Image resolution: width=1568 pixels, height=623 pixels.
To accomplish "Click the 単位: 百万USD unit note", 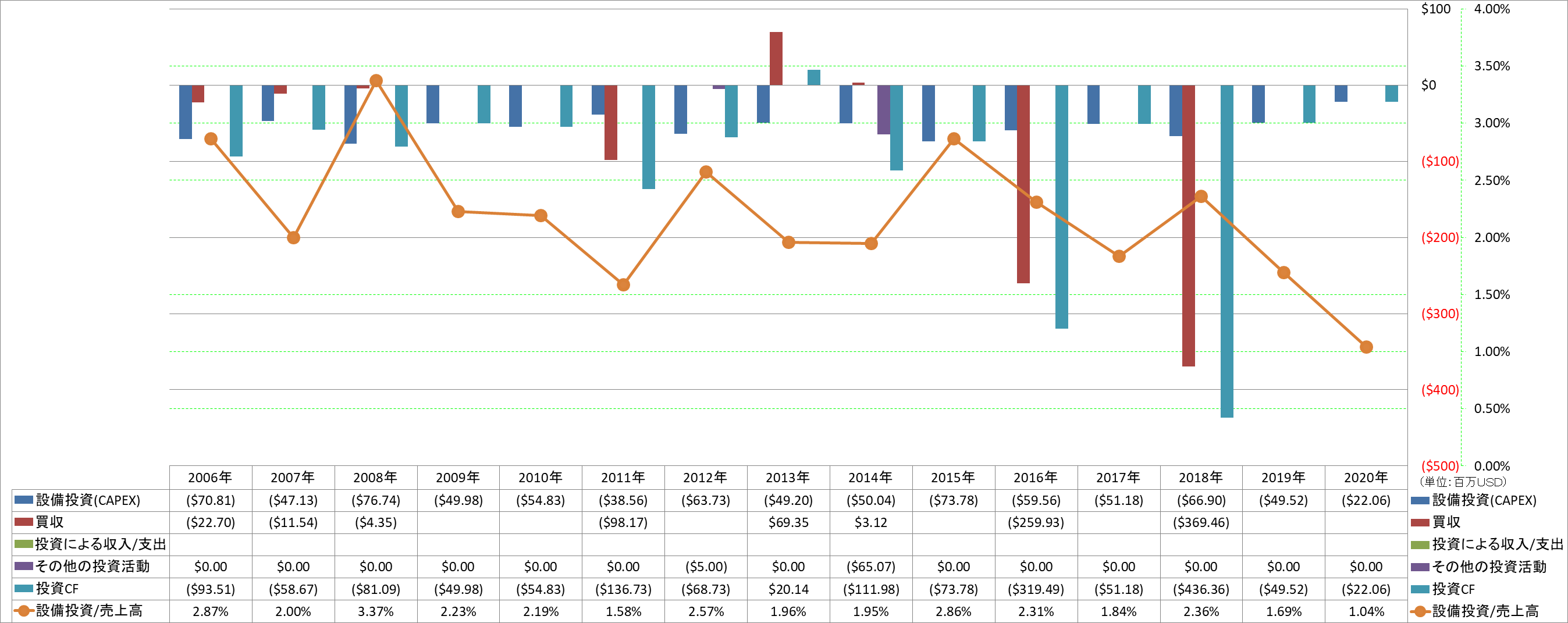I will coord(1463,482).
